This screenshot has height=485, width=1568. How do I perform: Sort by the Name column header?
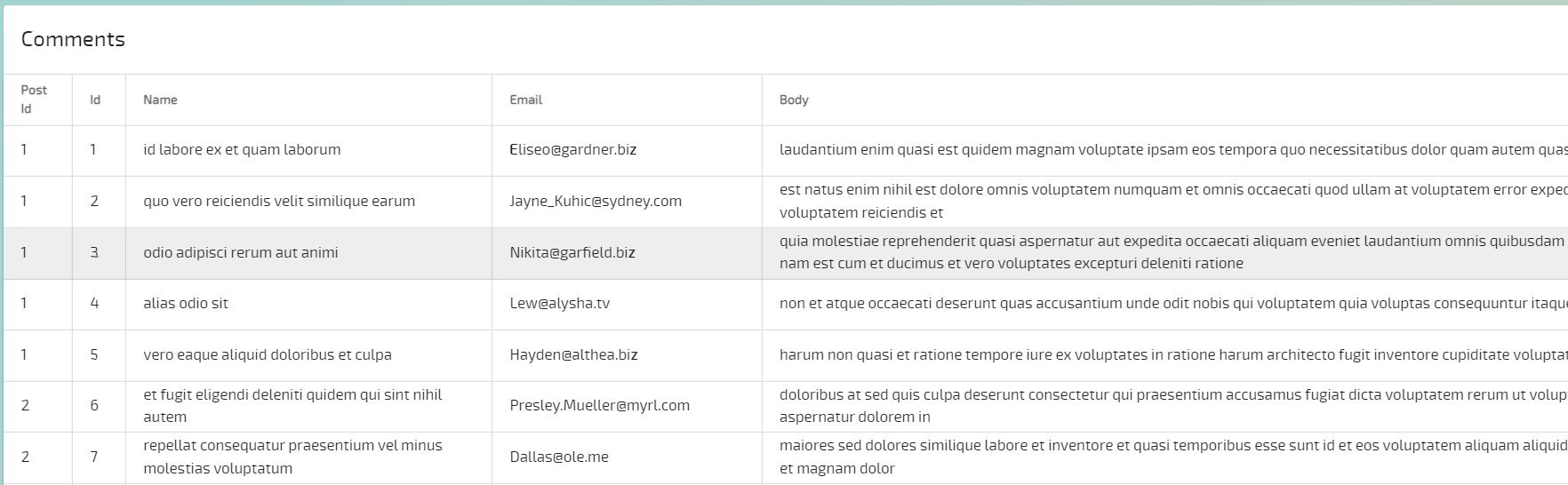coord(160,99)
